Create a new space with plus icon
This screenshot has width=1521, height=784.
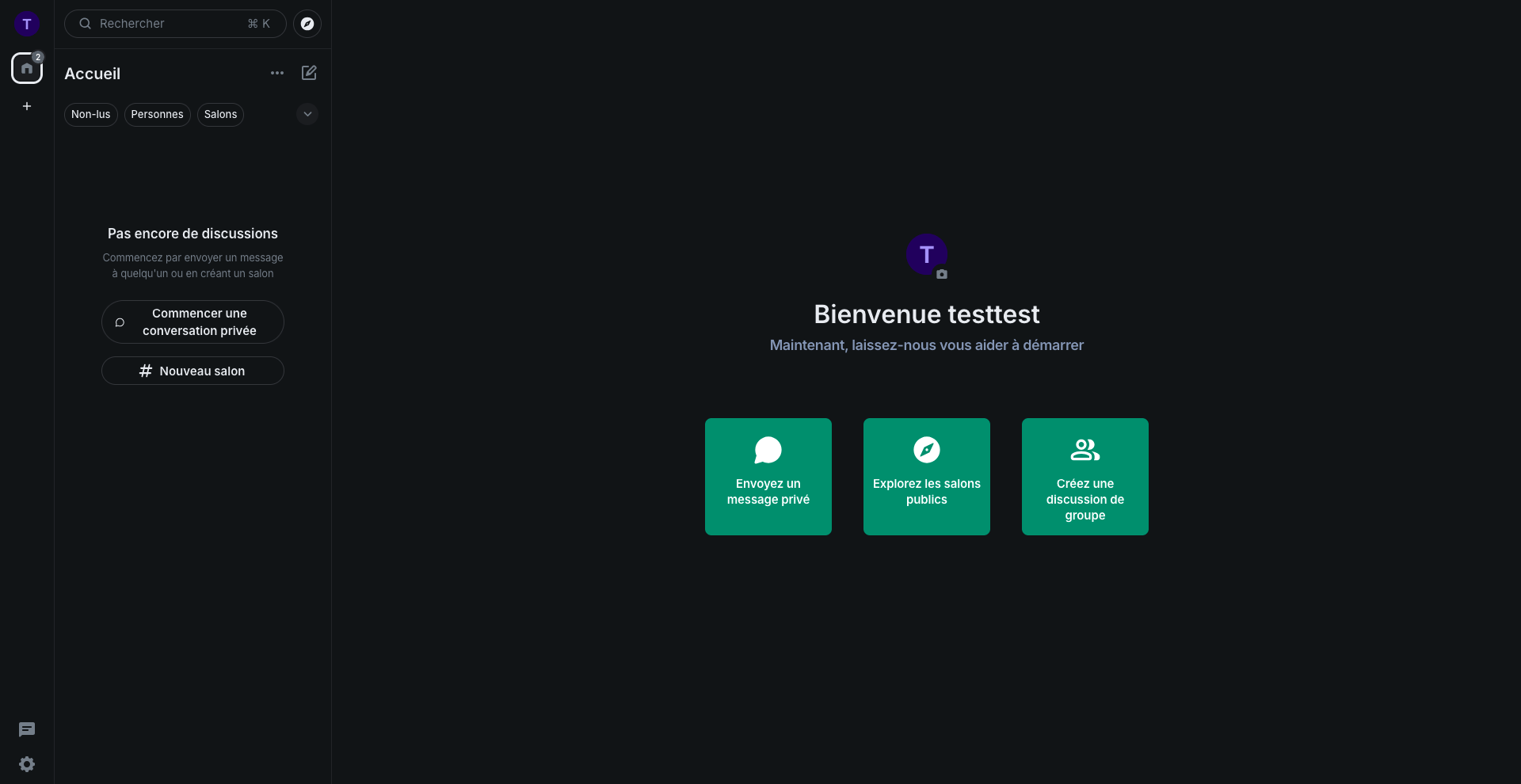tap(27, 106)
